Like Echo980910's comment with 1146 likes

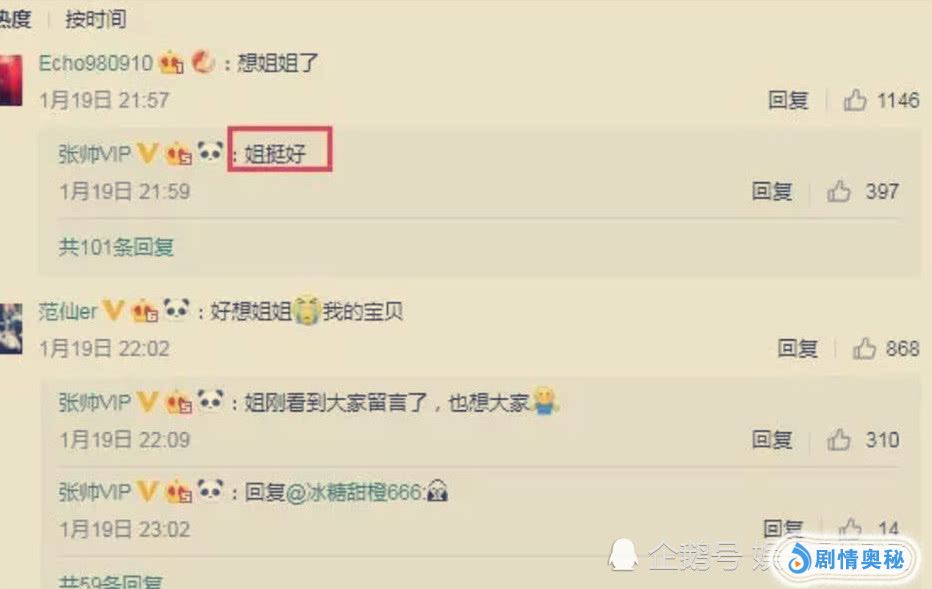tap(855, 100)
